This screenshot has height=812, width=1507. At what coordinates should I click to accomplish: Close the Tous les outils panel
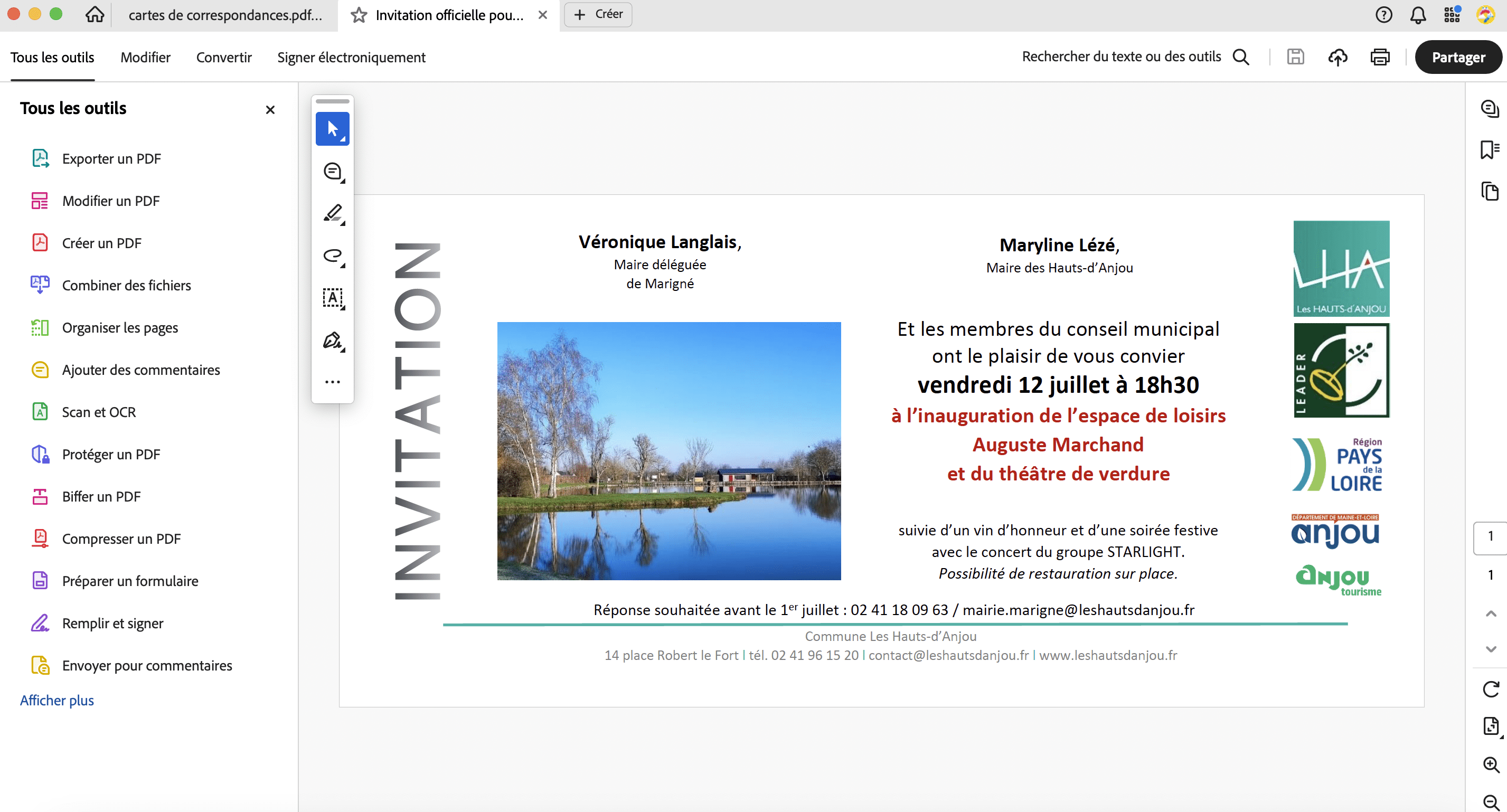[x=270, y=110]
